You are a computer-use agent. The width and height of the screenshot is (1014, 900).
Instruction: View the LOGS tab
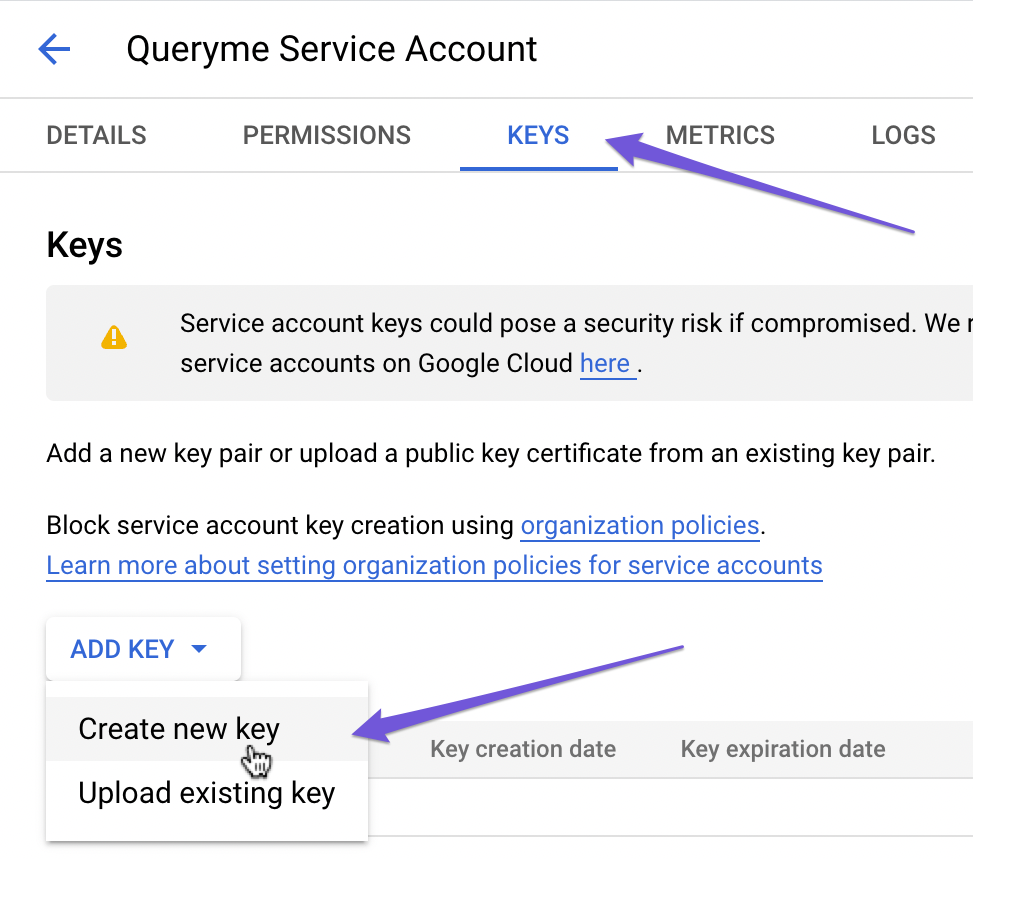pyautogui.click(x=903, y=136)
